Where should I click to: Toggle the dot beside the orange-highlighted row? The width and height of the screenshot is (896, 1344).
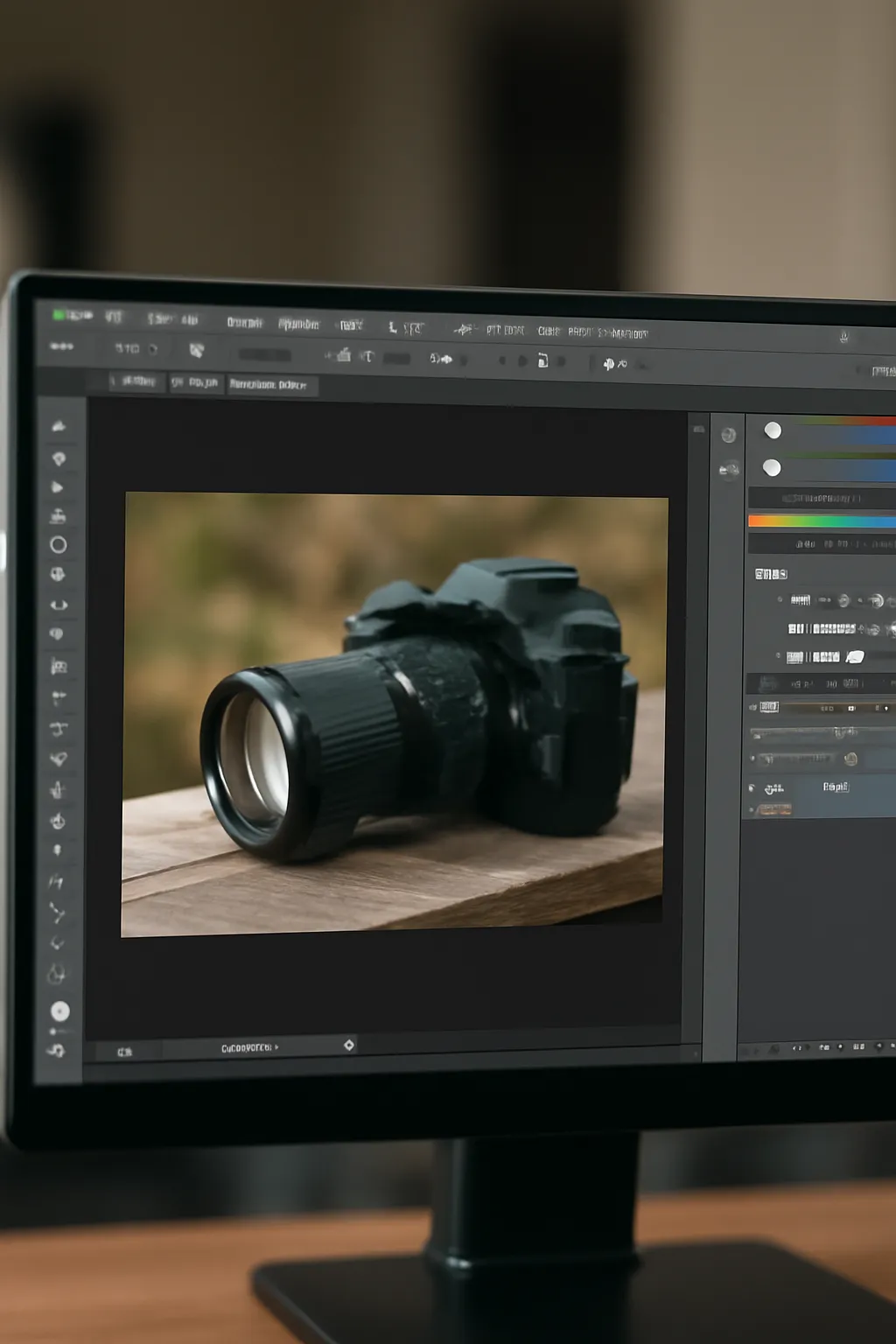point(752,810)
